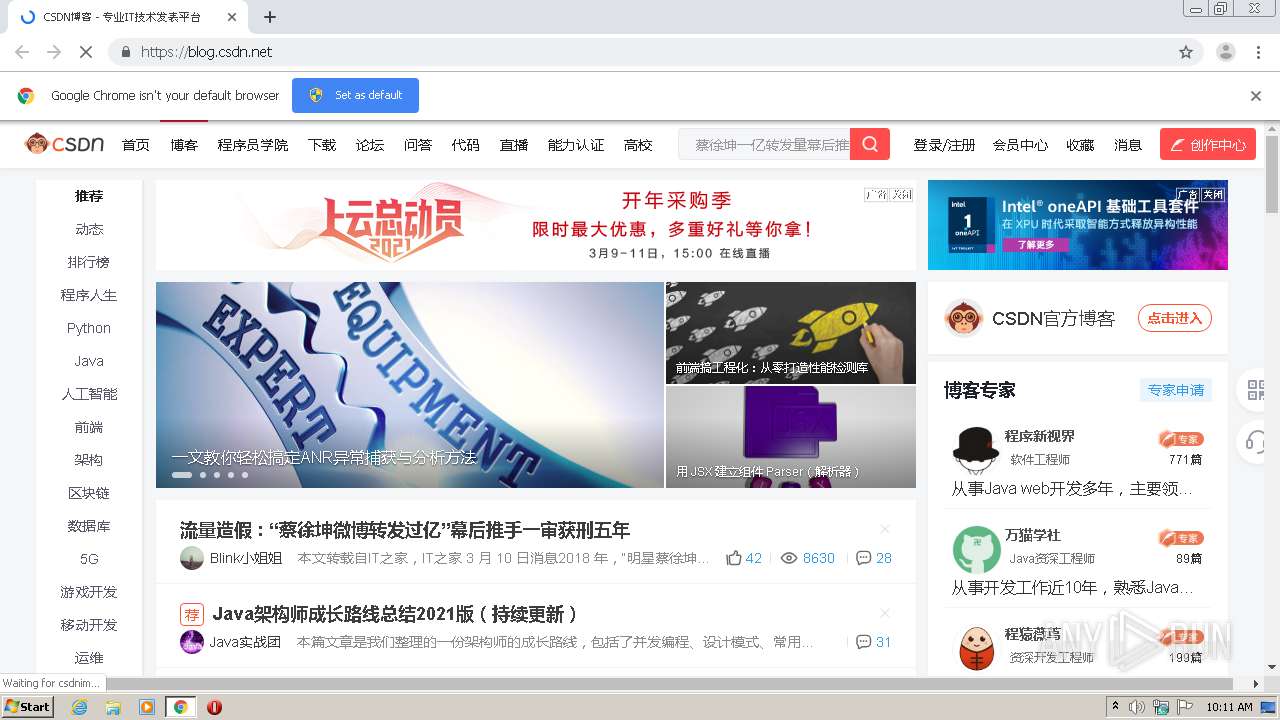Viewport: 1280px width, 720px height.
Task: Open 收藏 in the top navigation
Action: pyautogui.click(x=1080, y=145)
